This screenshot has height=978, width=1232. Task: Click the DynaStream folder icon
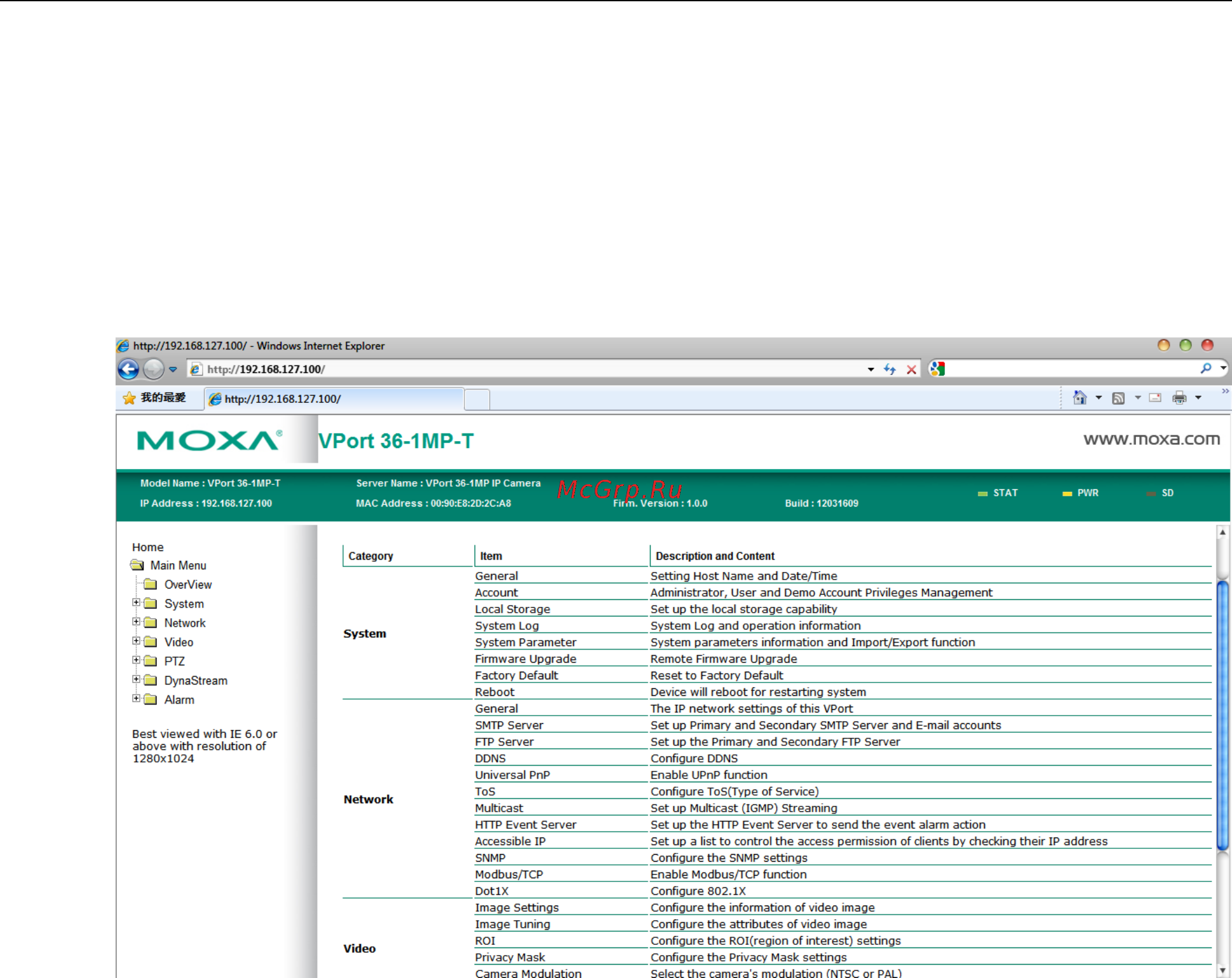(x=151, y=680)
